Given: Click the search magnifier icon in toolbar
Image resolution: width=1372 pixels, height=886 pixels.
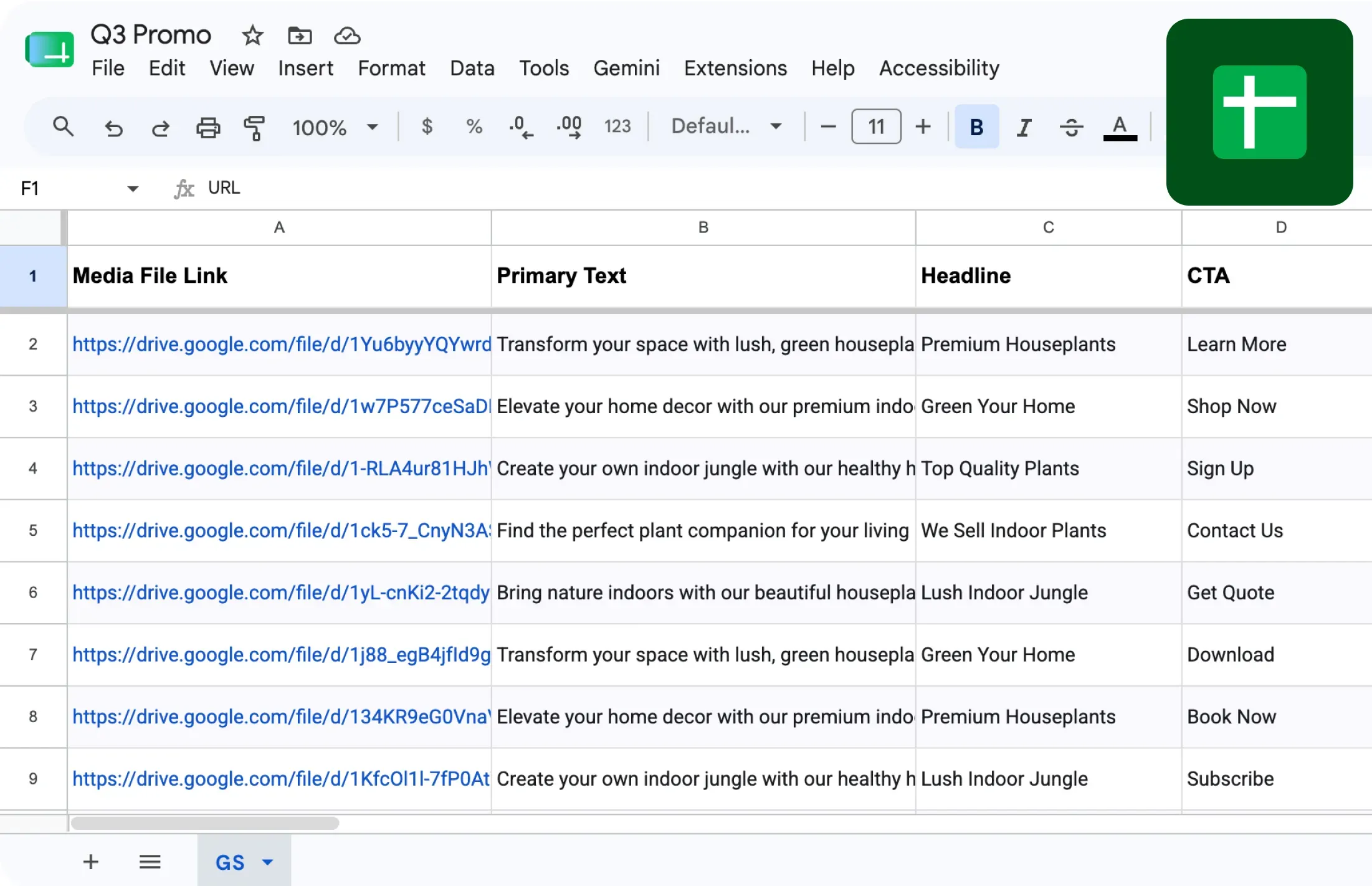Looking at the screenshot, I should point(63,127).
